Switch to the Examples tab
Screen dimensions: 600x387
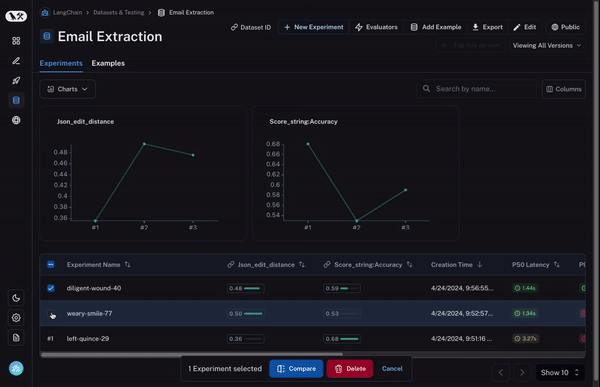[x=108, y=63]
